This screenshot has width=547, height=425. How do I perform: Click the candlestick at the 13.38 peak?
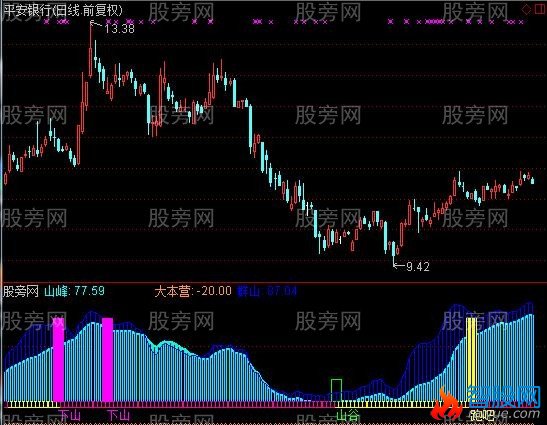click(91, 50)
